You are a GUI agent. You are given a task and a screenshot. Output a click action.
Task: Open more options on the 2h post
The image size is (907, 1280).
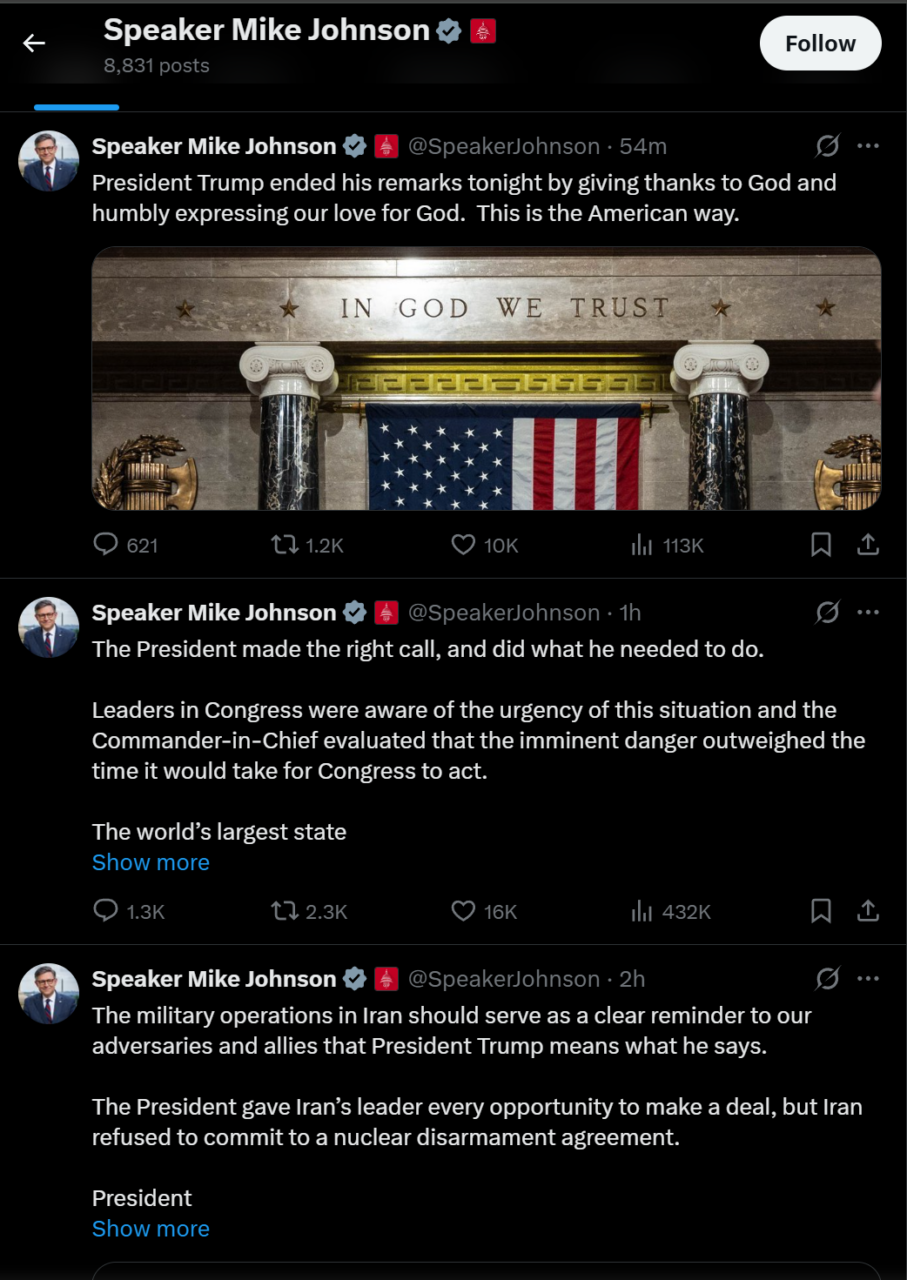point(868,978)
